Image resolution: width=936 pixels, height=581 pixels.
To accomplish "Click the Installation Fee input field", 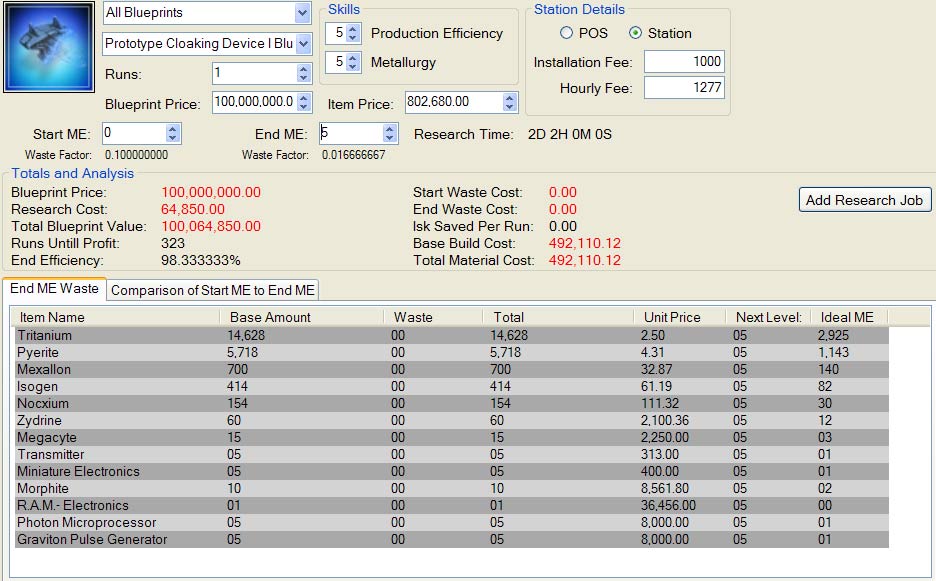I will [x=683, y=62].
